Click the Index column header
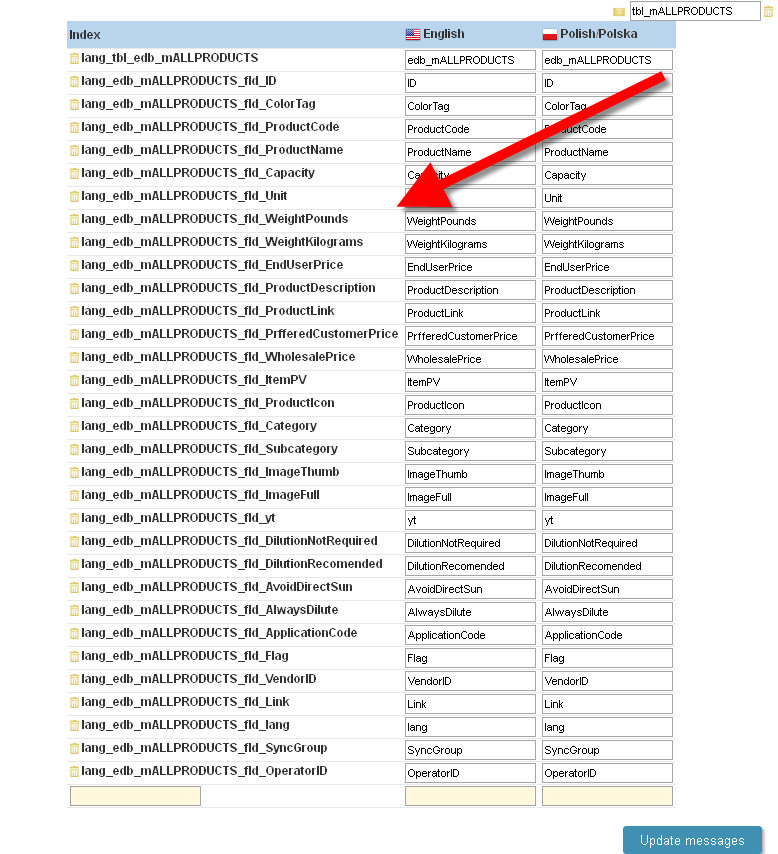The height and width of the screenshot is (854, 778). pos(85,35)
